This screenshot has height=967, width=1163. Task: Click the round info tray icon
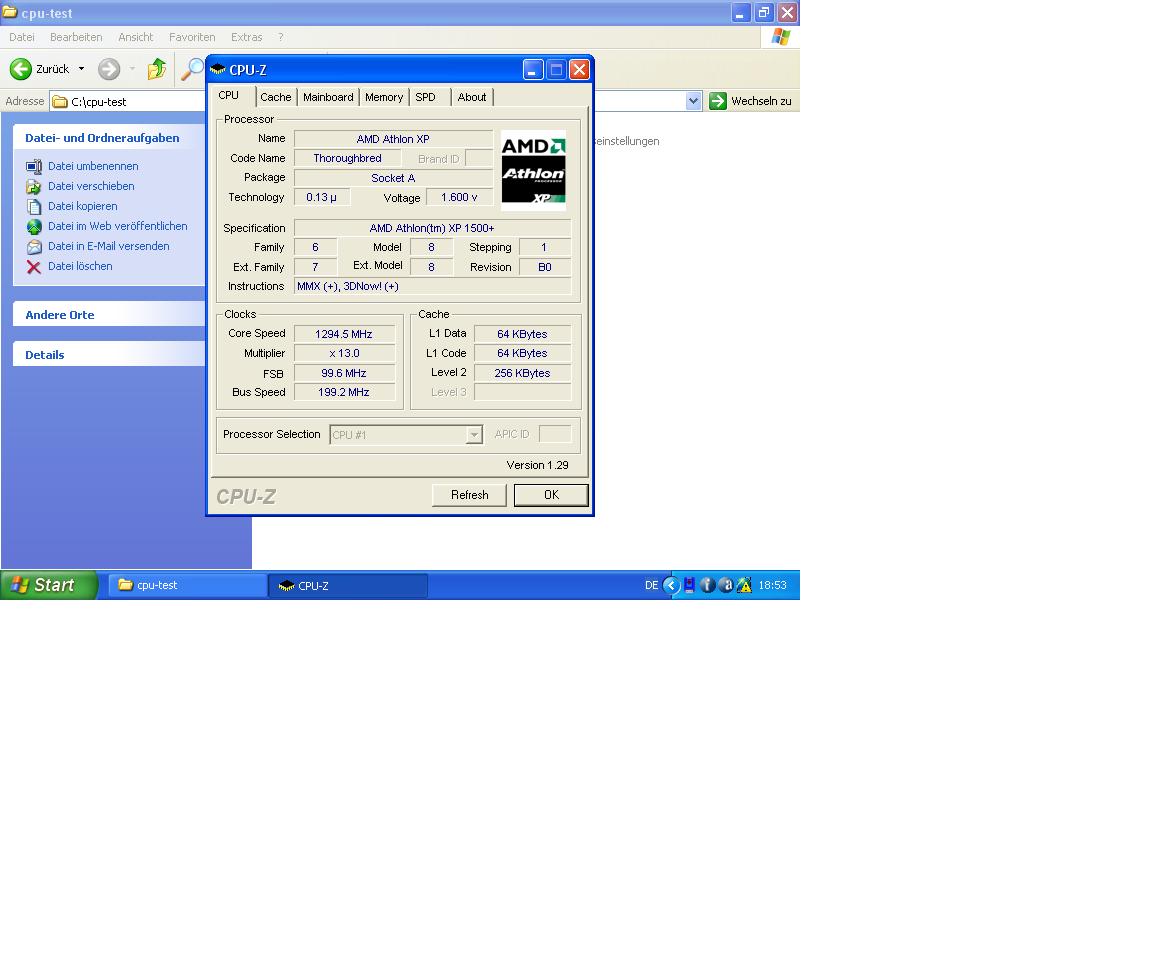coord(708,585)
